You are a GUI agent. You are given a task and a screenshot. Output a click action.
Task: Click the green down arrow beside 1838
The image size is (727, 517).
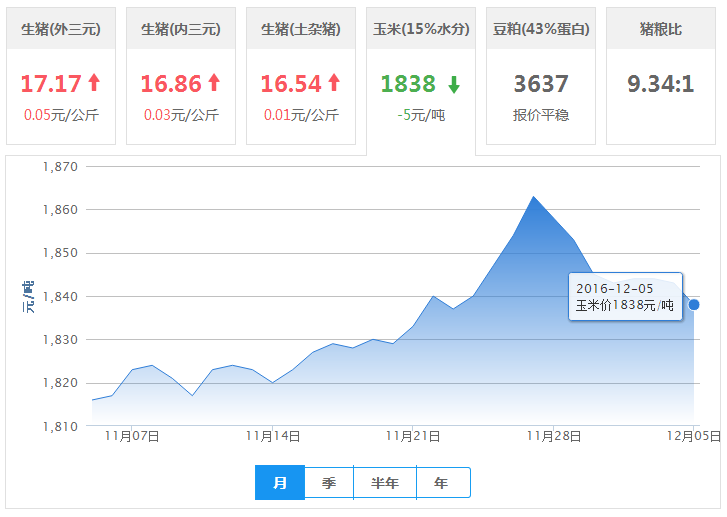click(x=454, y=85)
